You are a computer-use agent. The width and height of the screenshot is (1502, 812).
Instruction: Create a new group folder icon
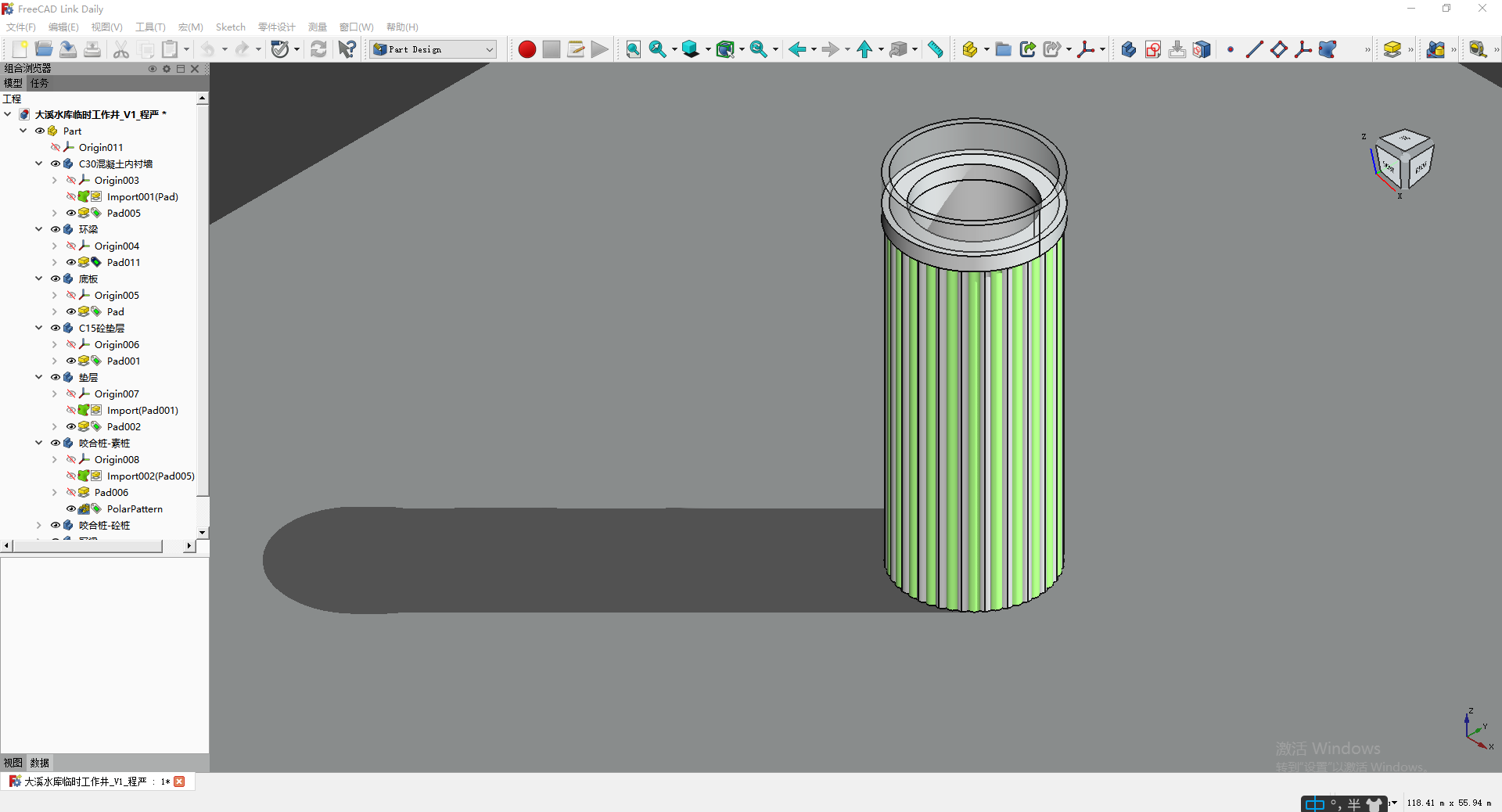coord(1004,49)
